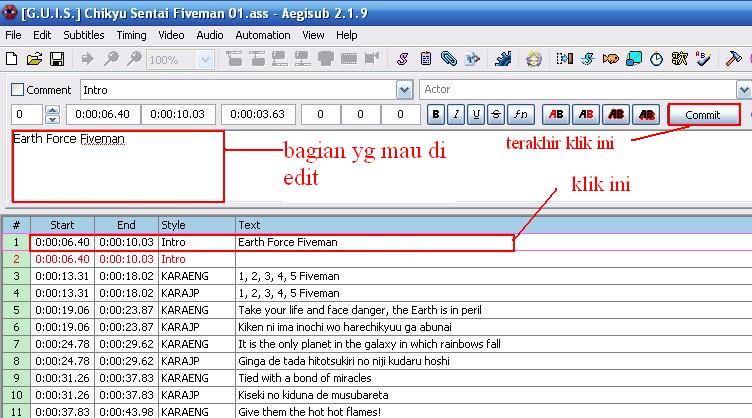
Task: Click the duration field 0:00:03.63
Action: pos(258,115)
